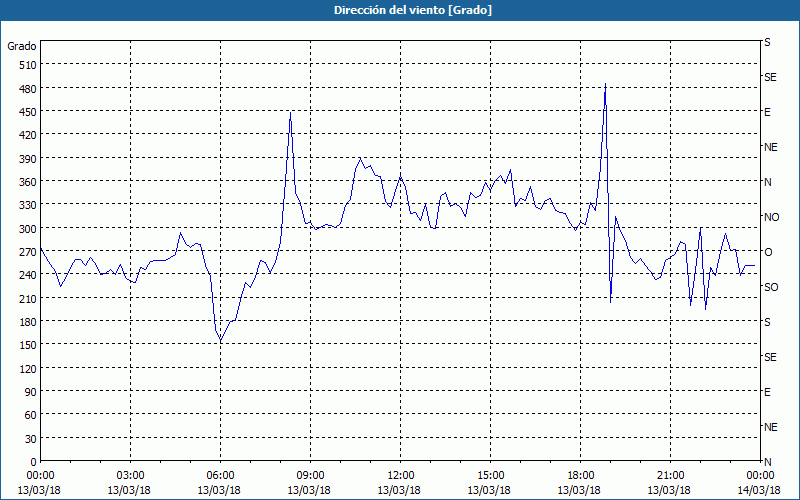Pick the 210 label on the left axis
Image resolution: width=800 pixels, height=500 pixels.
(x=28, y=298)
